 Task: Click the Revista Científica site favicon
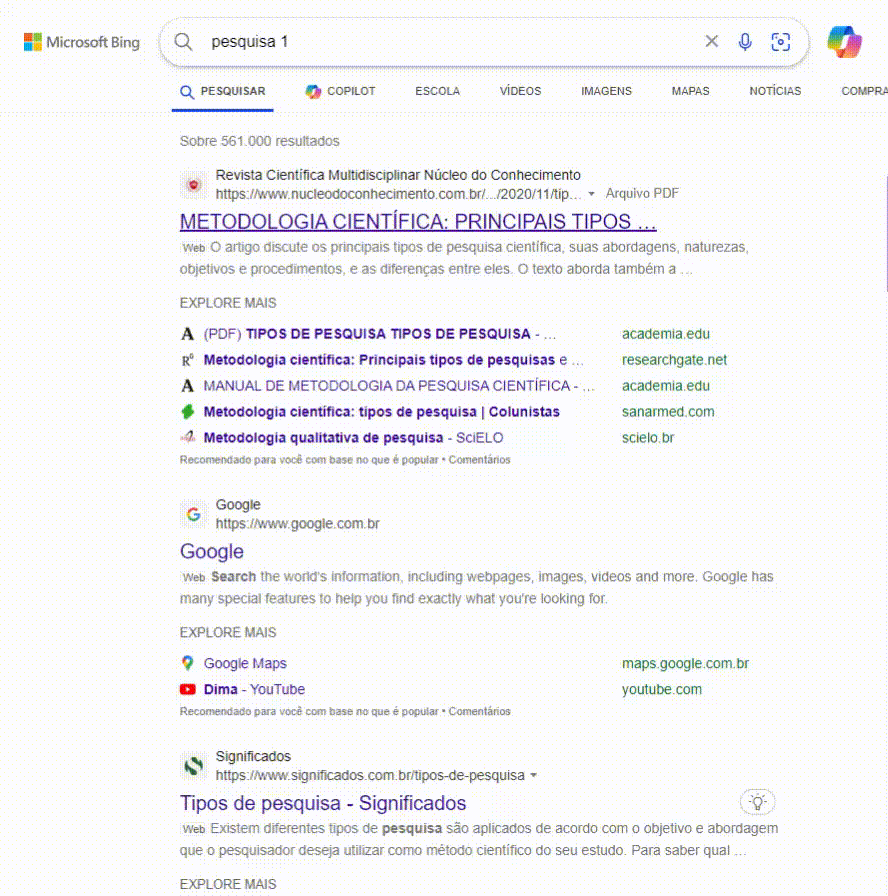(194, 185)
